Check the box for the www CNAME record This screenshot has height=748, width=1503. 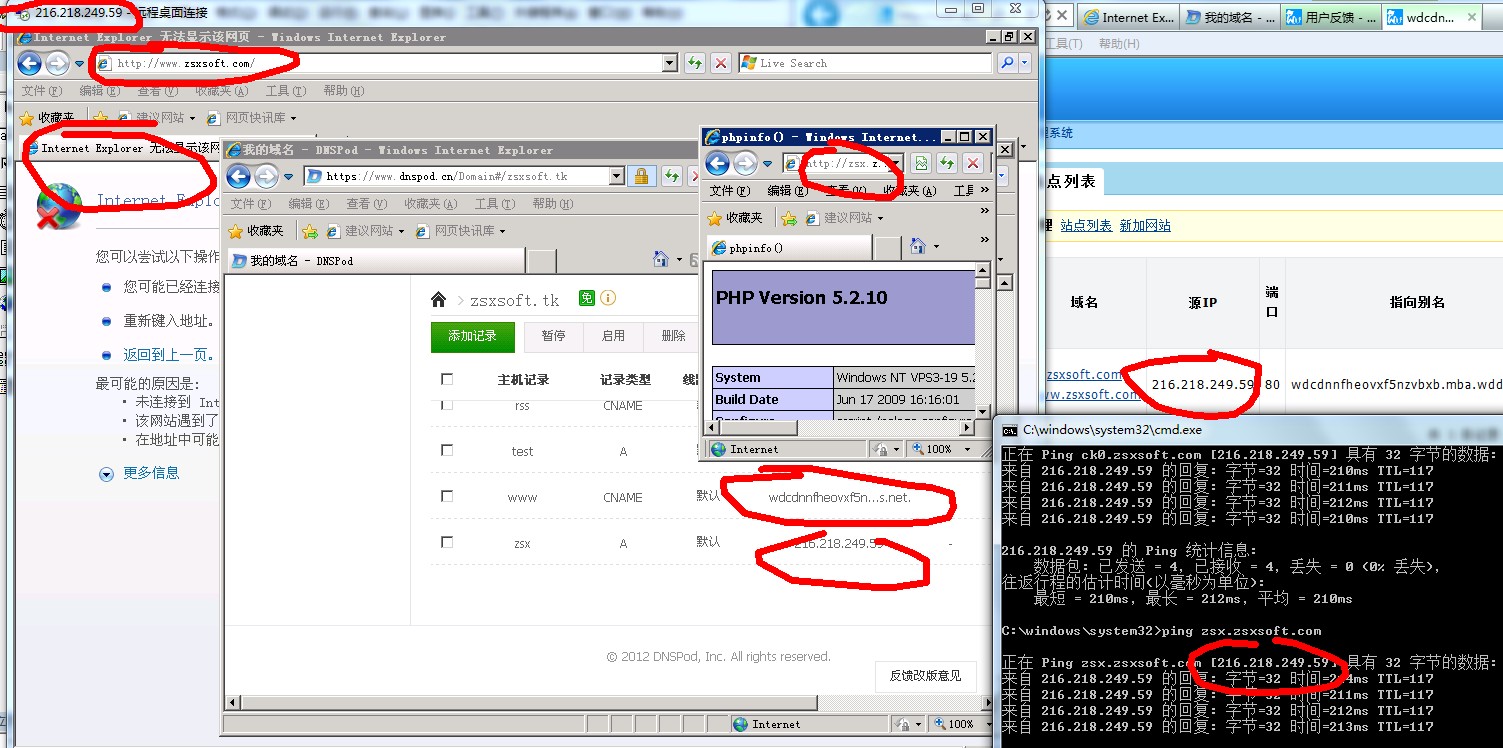click(447, 496)
